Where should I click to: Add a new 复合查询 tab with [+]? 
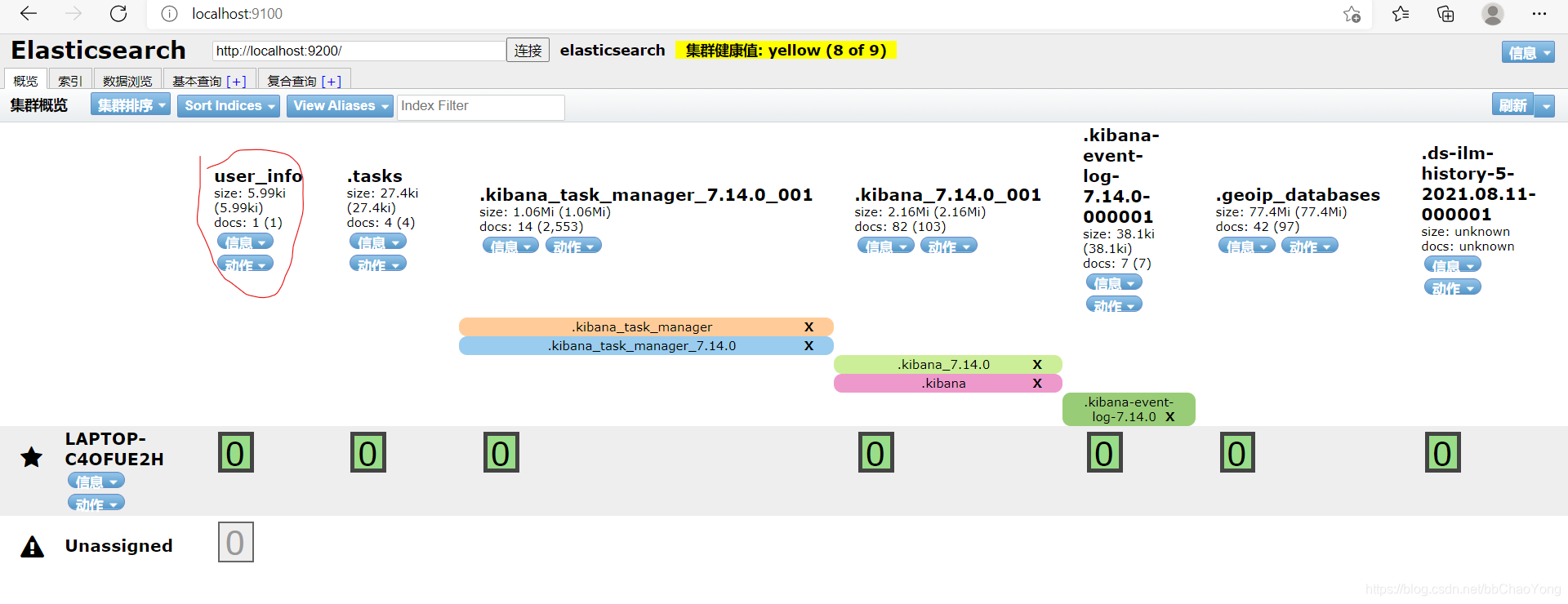332,81
